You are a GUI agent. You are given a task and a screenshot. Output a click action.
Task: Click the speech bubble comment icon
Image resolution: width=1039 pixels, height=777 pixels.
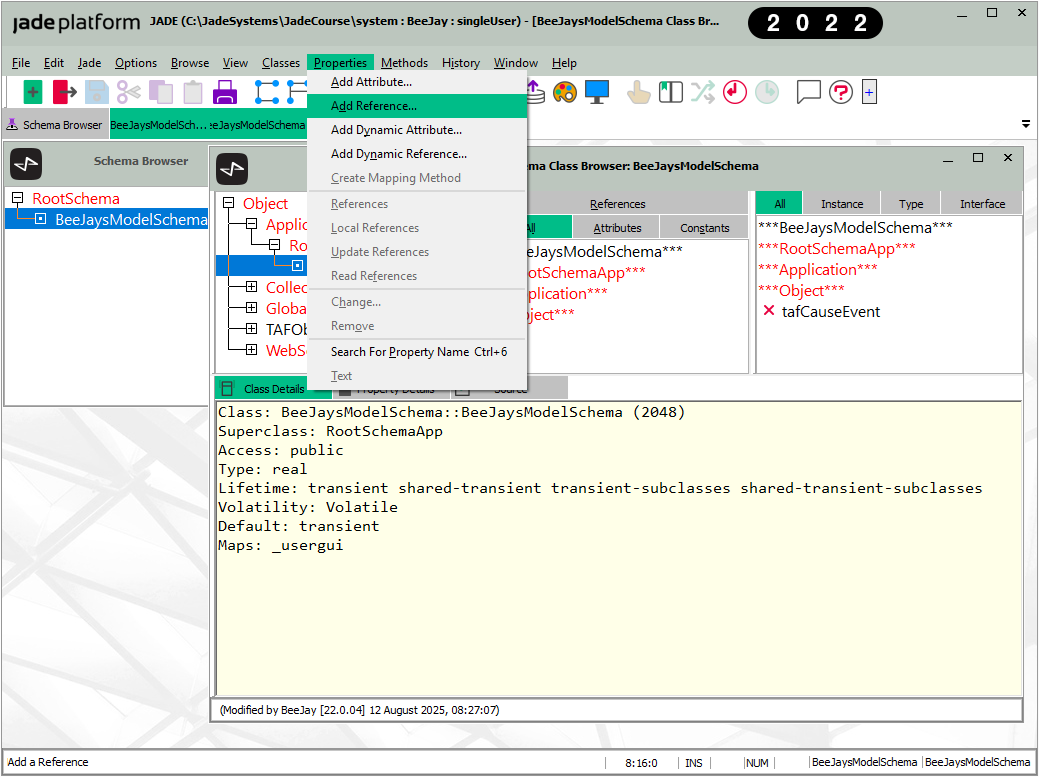pos(808,92)
